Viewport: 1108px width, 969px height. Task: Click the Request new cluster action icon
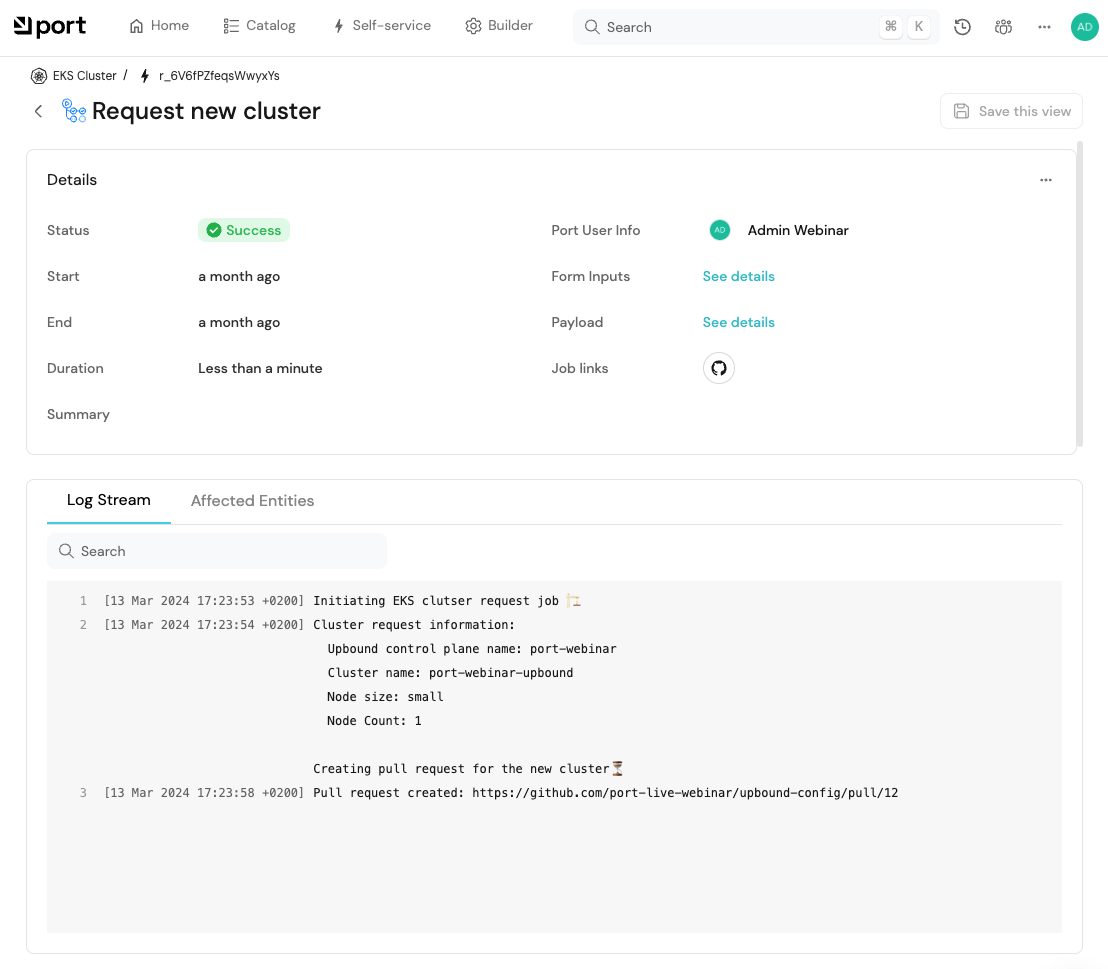[74, 111]
